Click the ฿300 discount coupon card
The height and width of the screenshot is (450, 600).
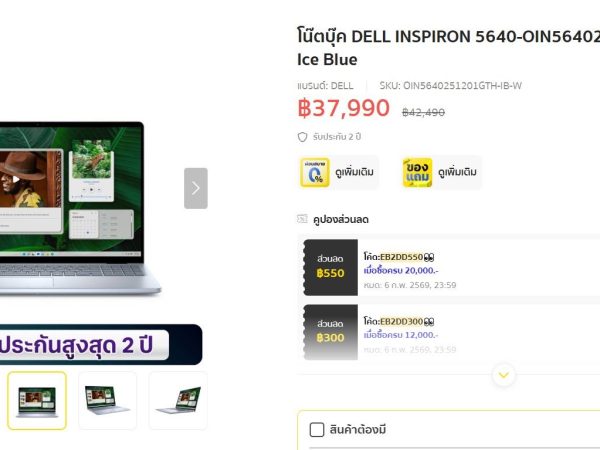(x=452, y=332)
